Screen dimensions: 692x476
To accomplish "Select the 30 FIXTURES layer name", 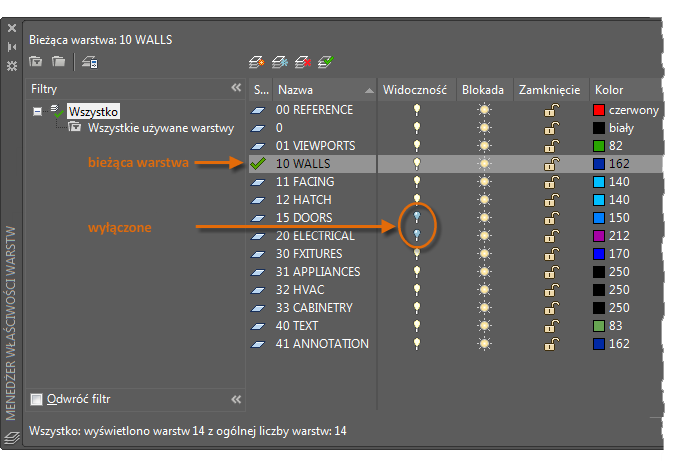I will tap(309, 254).
